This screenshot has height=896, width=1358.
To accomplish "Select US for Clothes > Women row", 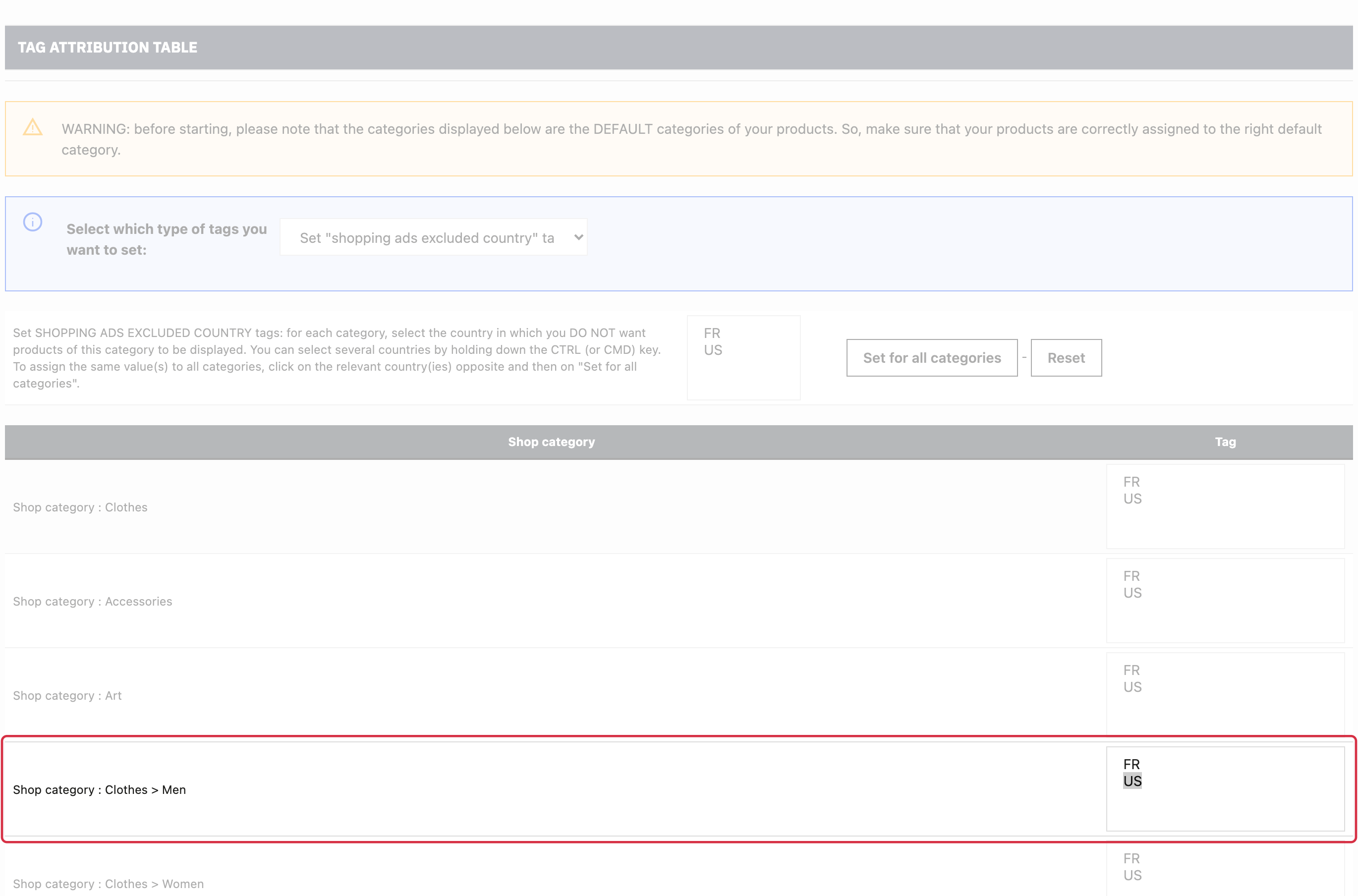I will pyautogui.click(x=1132, y=875).
